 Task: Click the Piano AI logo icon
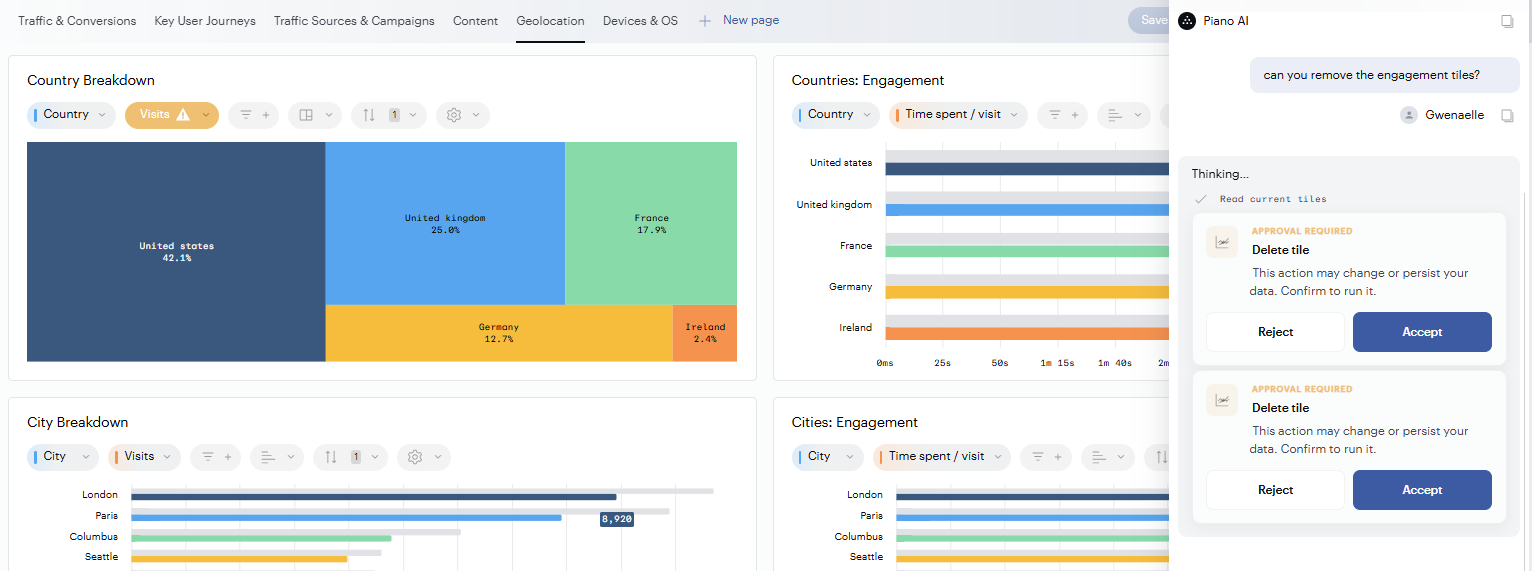1187,21
